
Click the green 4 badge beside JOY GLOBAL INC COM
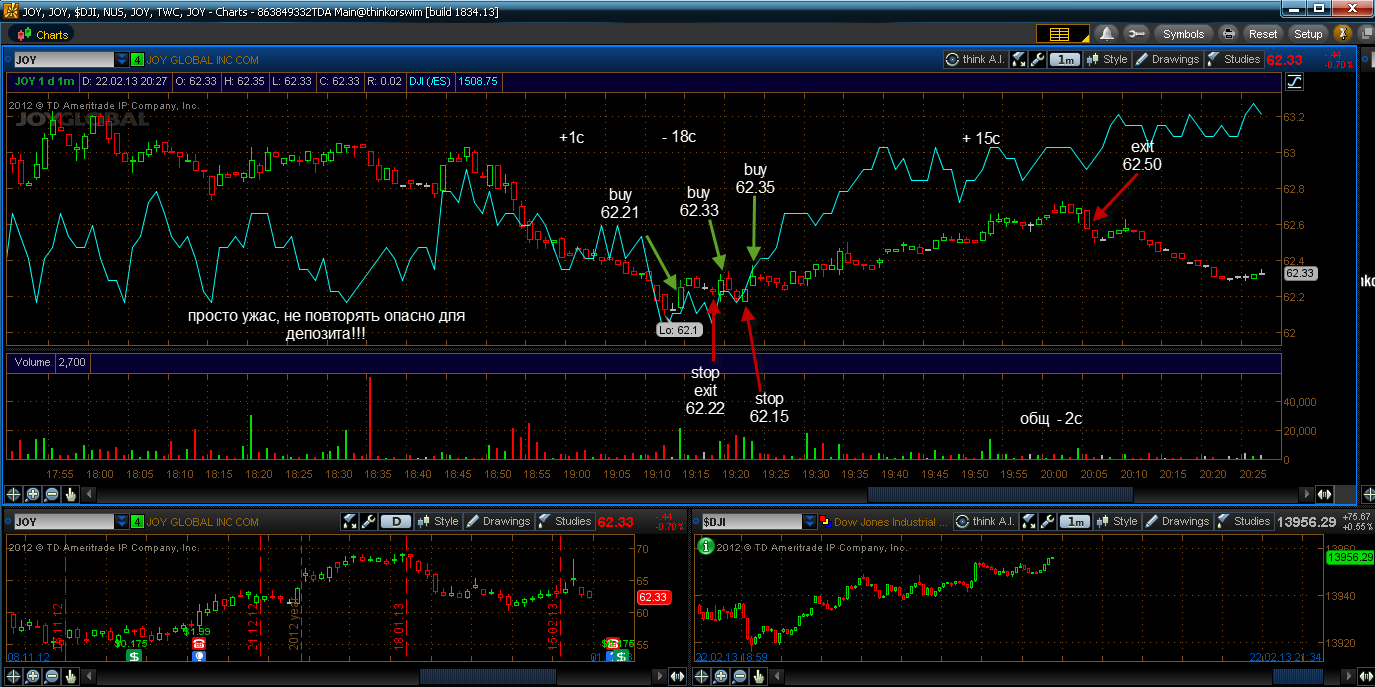click(x=138, y=60)
